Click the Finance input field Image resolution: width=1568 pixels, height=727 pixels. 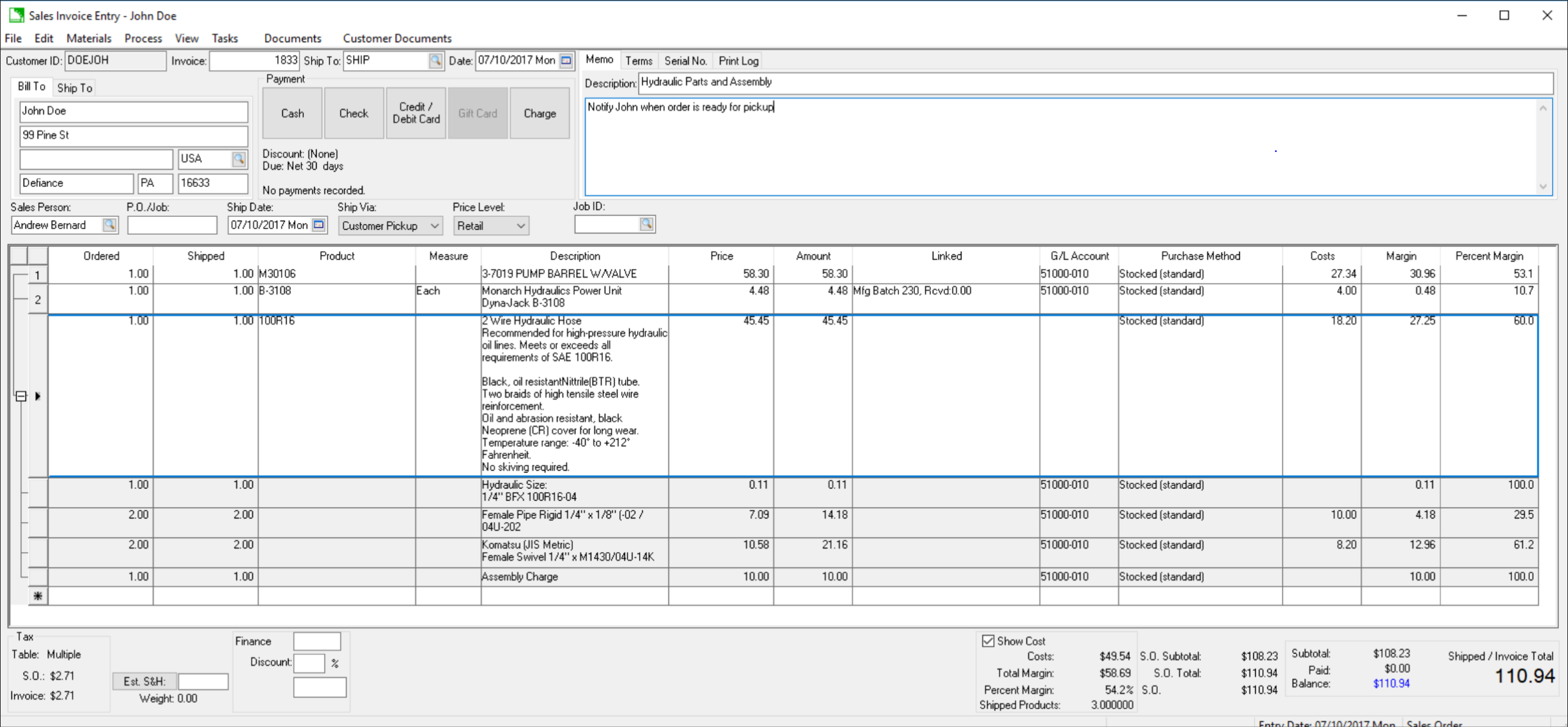(317, 641)
